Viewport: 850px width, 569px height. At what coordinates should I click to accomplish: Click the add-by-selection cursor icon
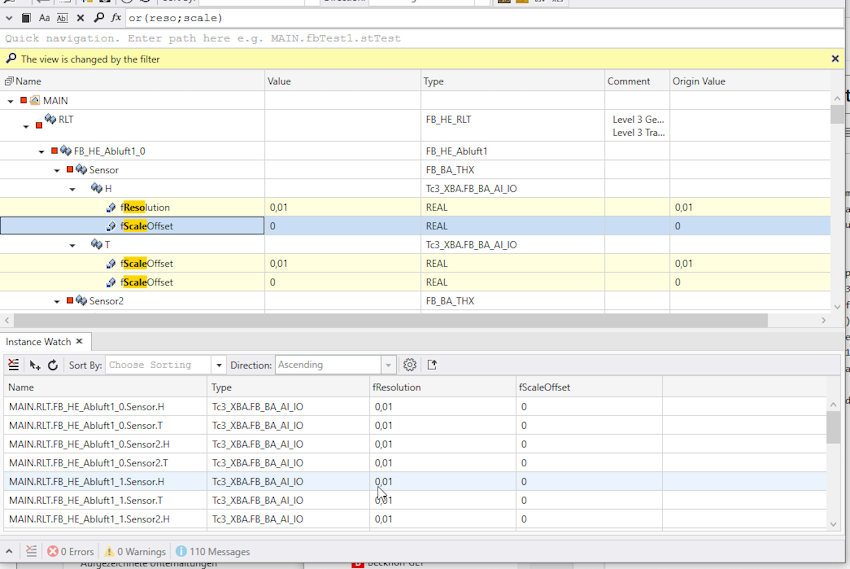(35, 365)
